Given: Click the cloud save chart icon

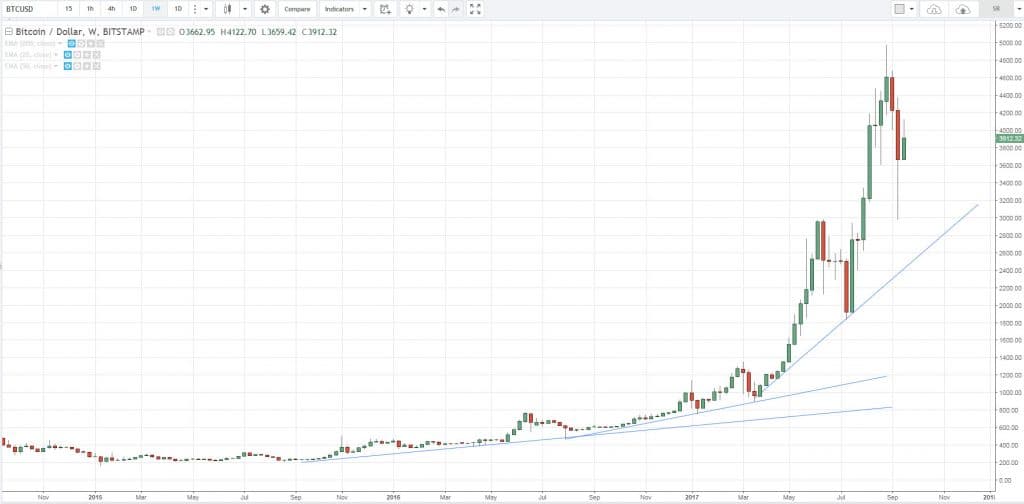Looking at the screenshot, I should 963,9.
